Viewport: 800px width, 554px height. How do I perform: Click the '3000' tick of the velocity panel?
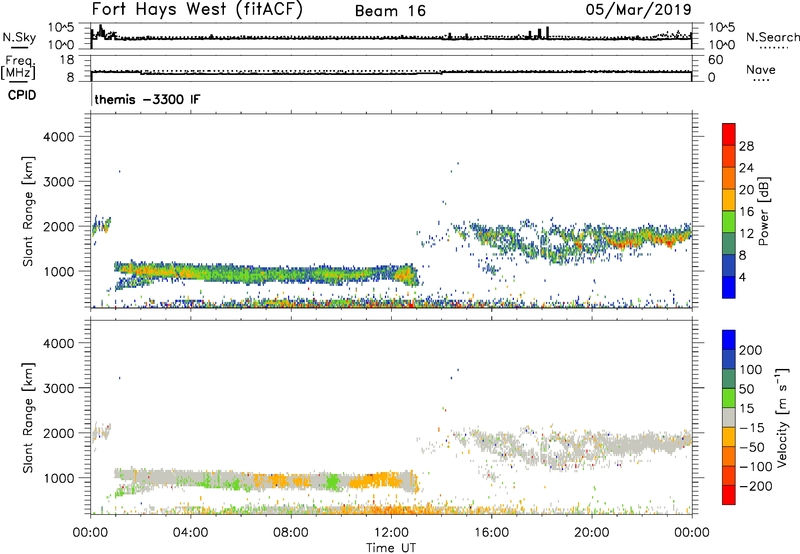point(59,388)
